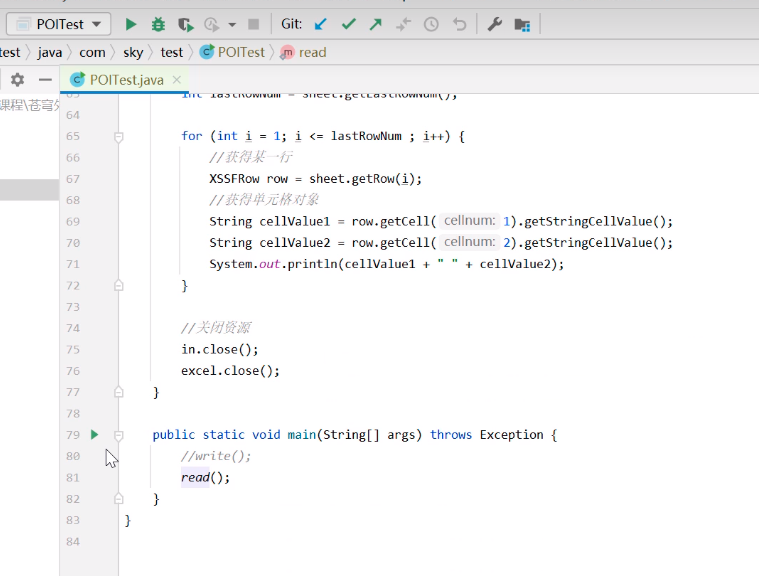Click the 'read();' call in main
759x576 pixels.
tap(205, 478)
